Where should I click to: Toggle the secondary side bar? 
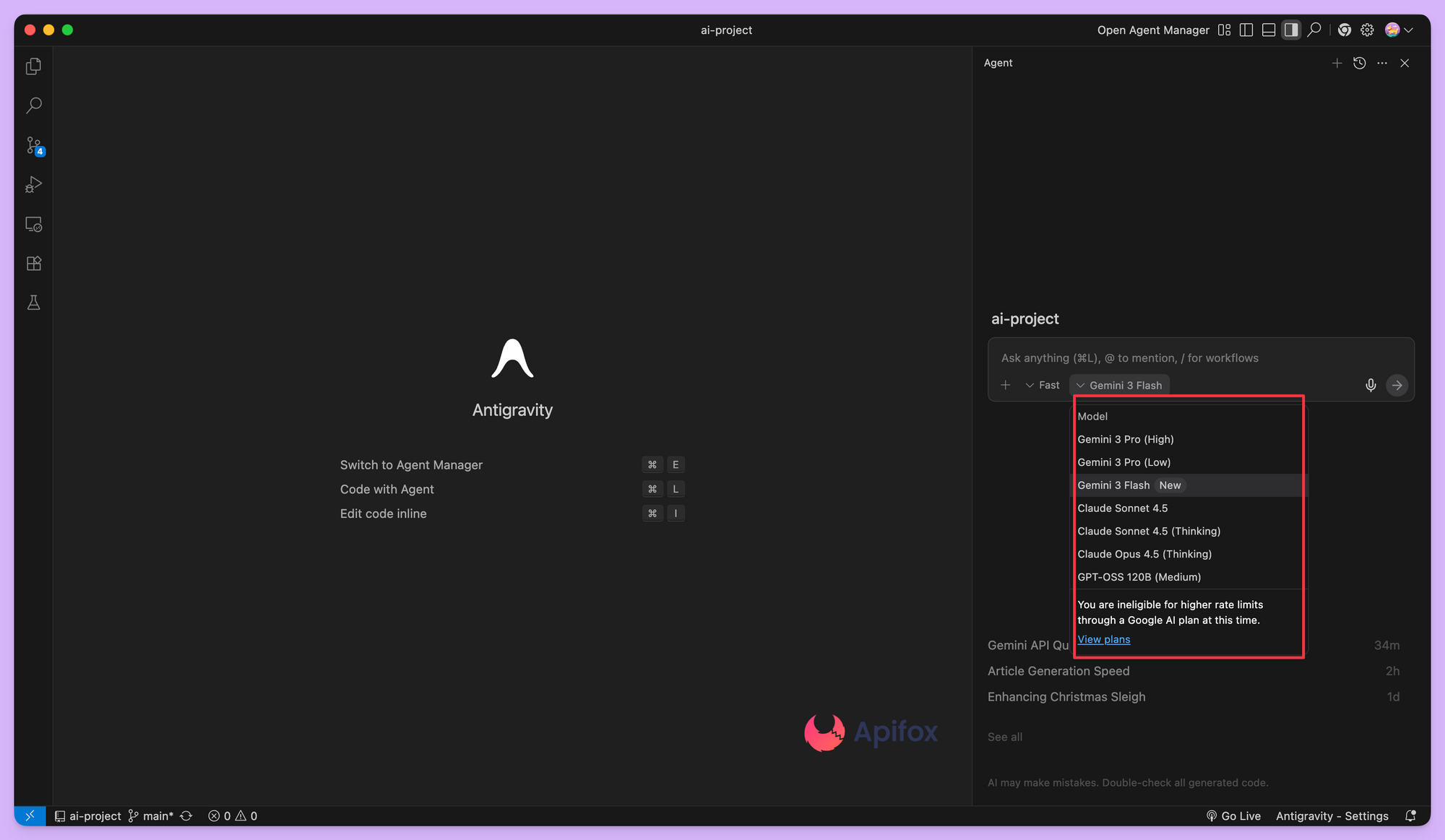[1290, 30]
